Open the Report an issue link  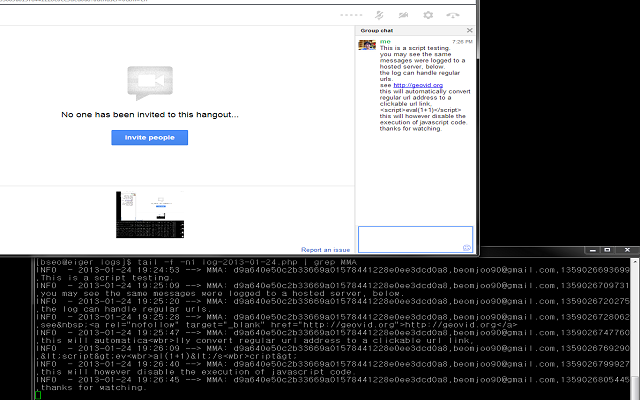click(x=325, y=250)
